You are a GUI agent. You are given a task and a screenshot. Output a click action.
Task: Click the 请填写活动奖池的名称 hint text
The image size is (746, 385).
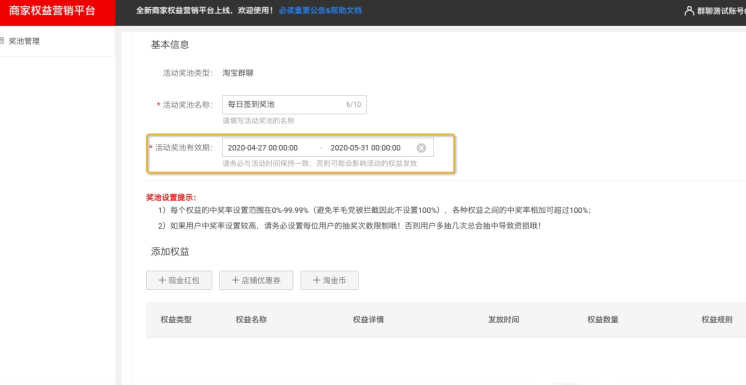click(258, 121)
